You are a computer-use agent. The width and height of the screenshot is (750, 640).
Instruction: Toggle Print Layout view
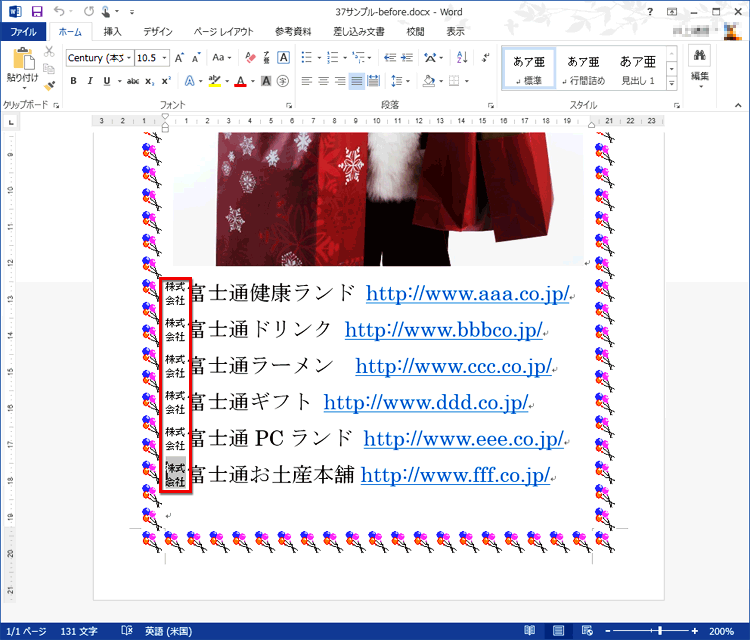(x=558, y=630)
